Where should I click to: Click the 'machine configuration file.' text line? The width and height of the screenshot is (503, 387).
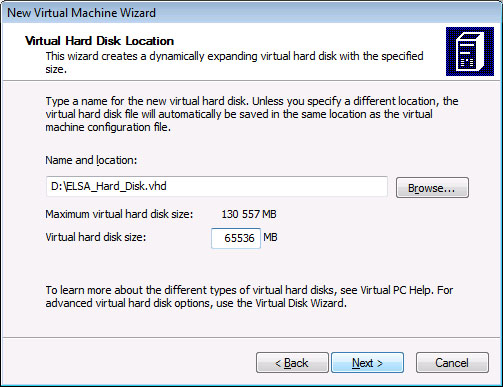pyautogui.click(x=108, y=127)
